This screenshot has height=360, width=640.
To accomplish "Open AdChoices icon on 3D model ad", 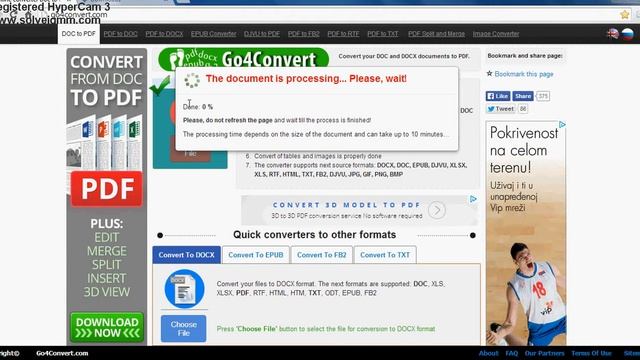I will tap(473, 199).
